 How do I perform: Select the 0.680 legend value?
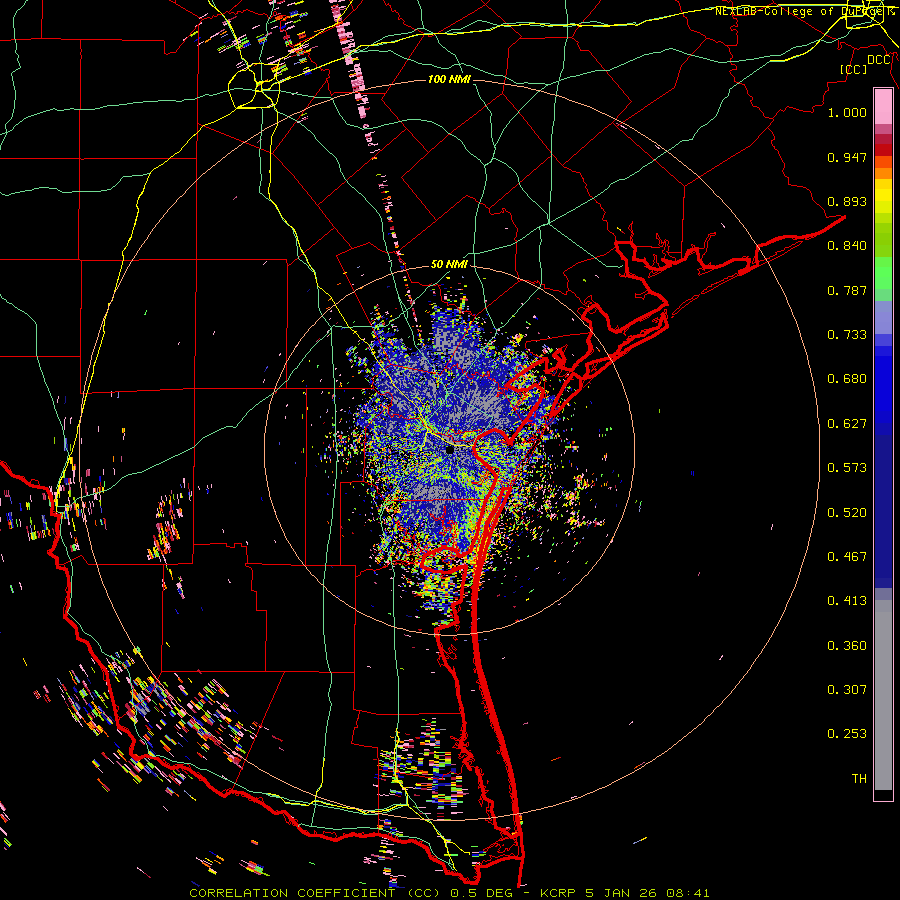(847, 379)
